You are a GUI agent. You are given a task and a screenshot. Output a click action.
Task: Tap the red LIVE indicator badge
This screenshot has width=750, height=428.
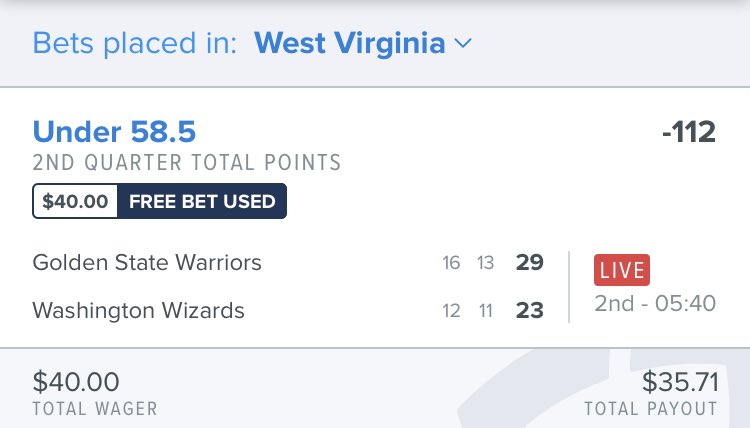pos(622,270)
